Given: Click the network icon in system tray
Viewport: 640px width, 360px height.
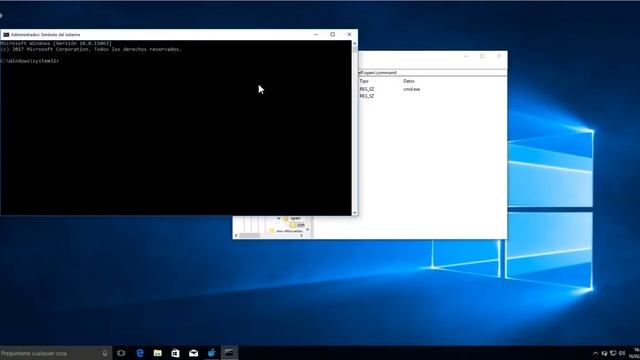Looking at the screenshot, I should coord(613,353).
